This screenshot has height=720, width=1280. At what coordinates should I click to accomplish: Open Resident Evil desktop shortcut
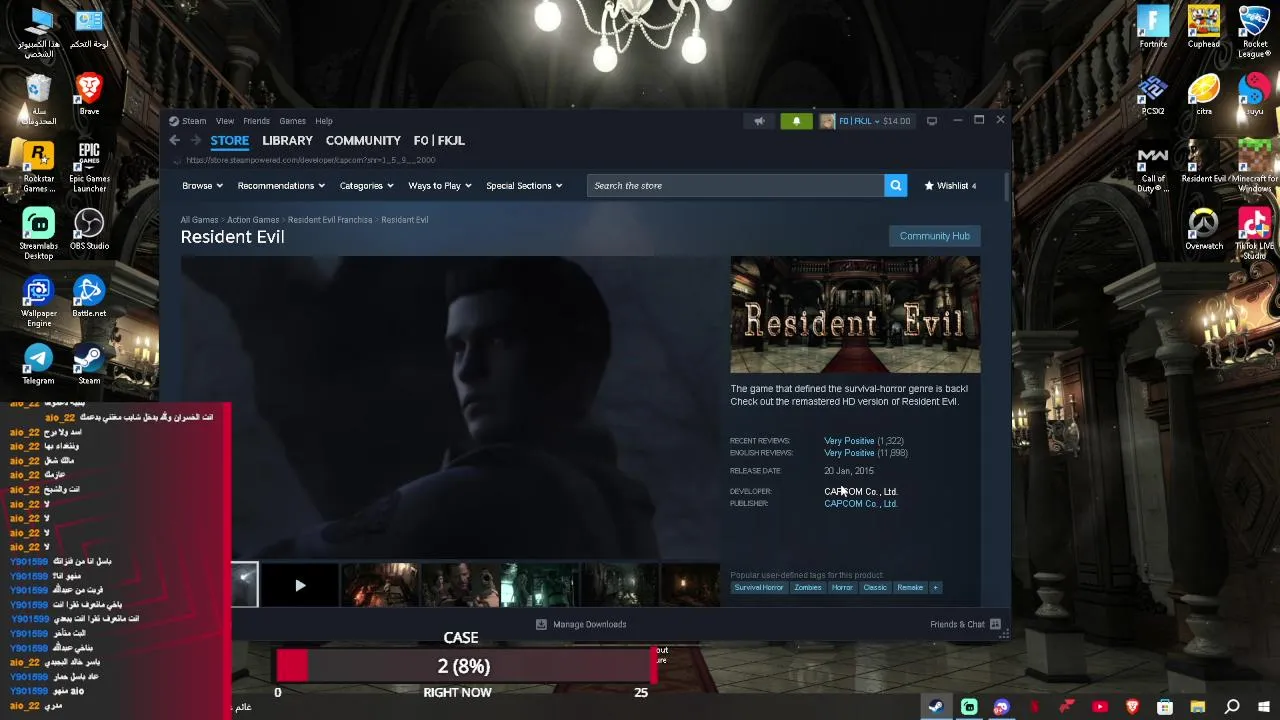click(1203, 162)
